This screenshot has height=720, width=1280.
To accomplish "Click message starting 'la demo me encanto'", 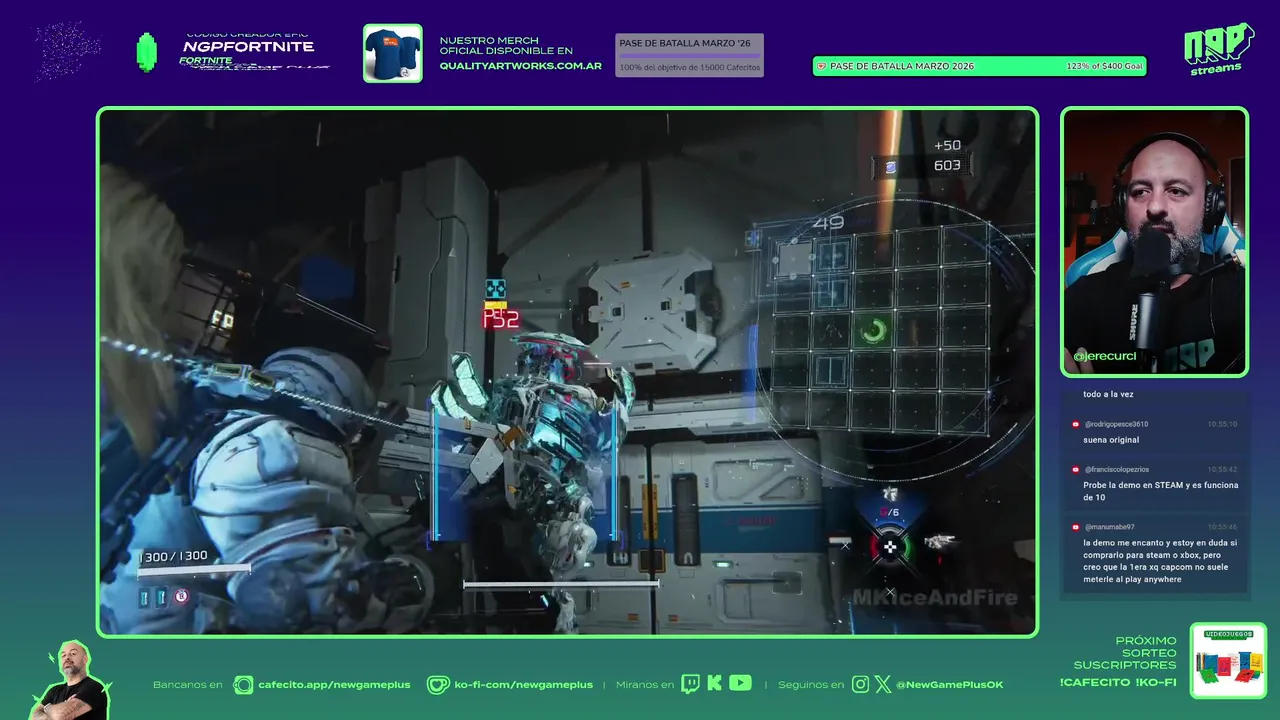I will tap(1160, 561).
